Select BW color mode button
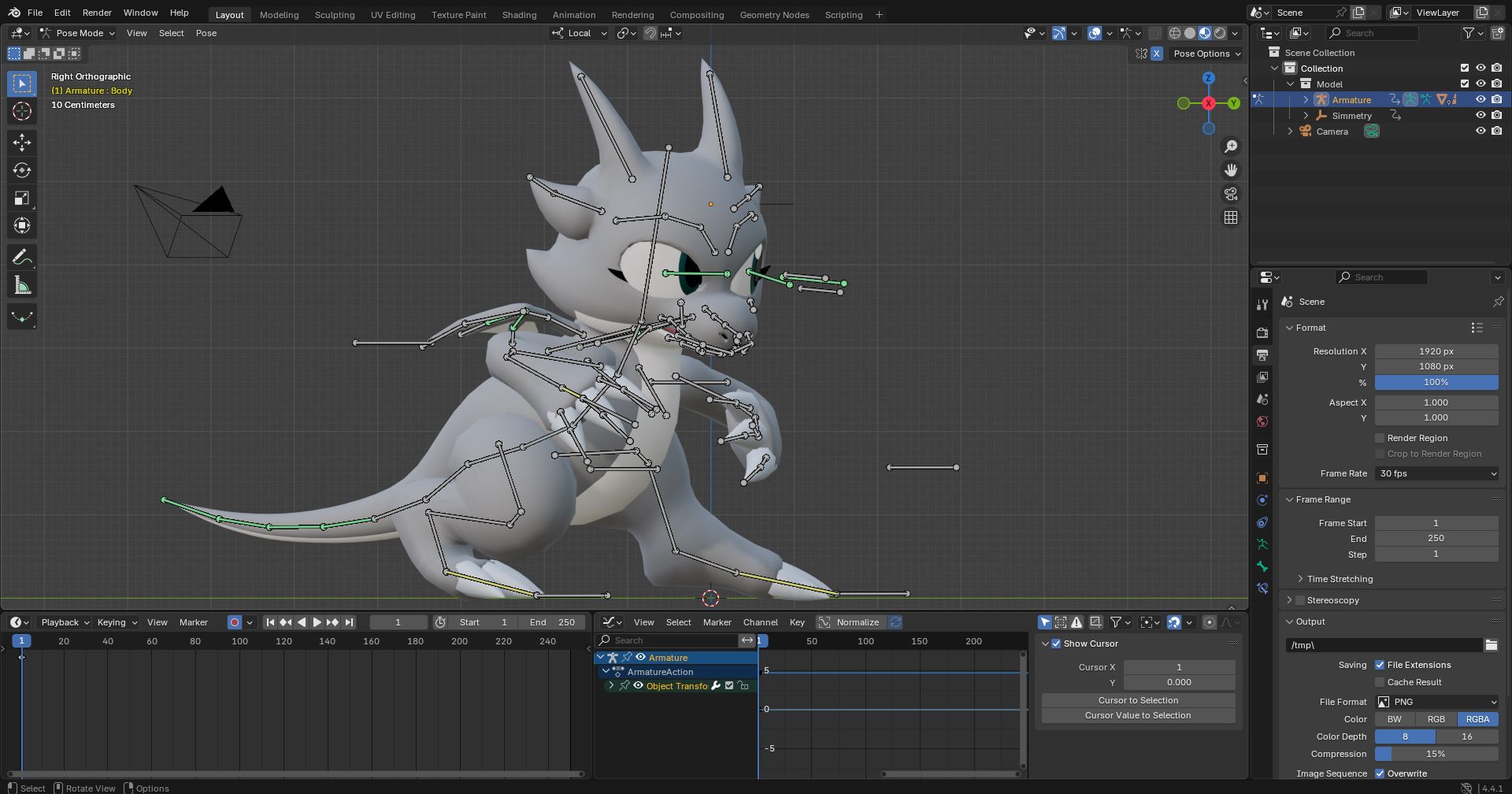Screen dimensions: 1512x794 click(x=1395, y=719)
